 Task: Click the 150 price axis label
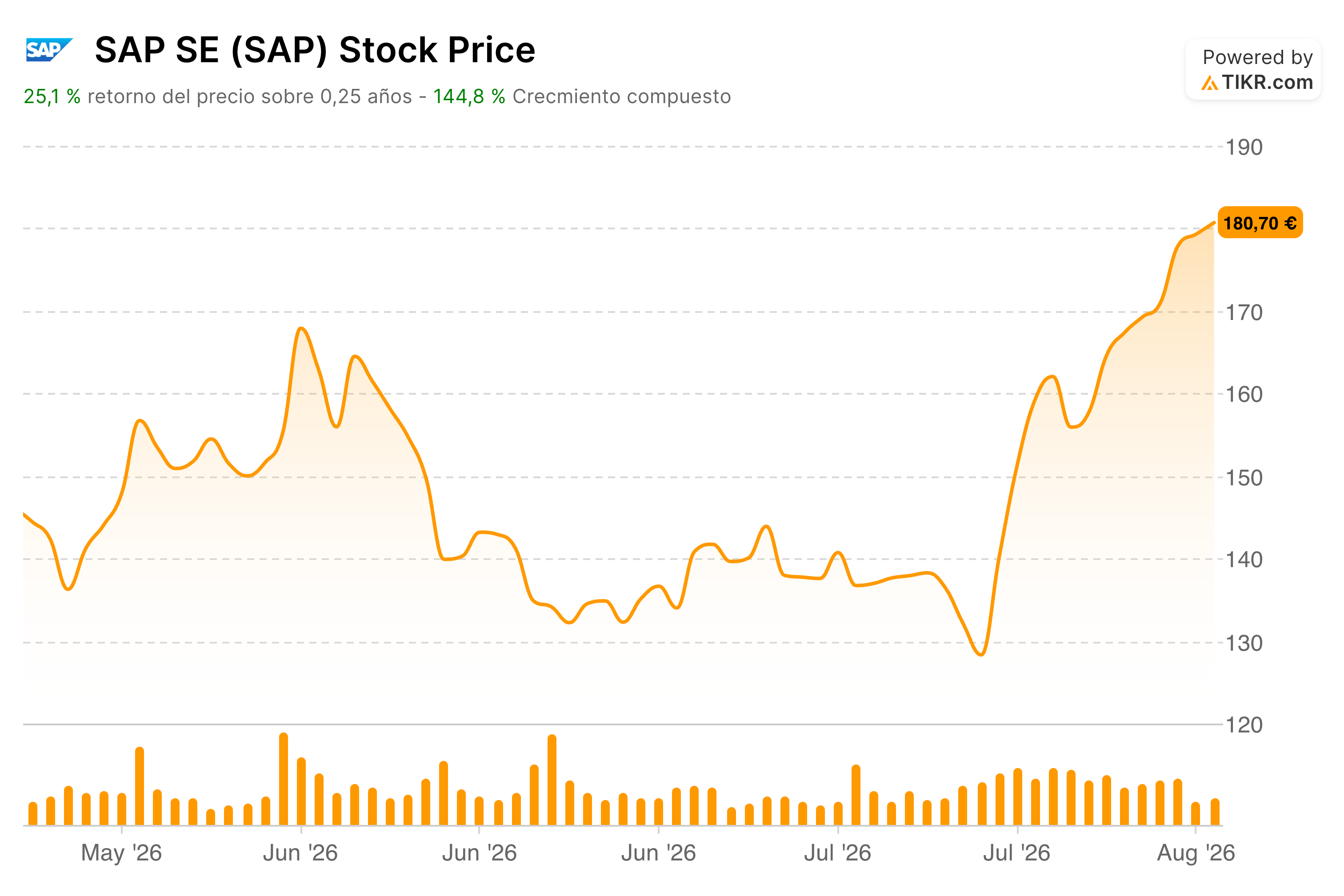click(x=1244, y=478)
